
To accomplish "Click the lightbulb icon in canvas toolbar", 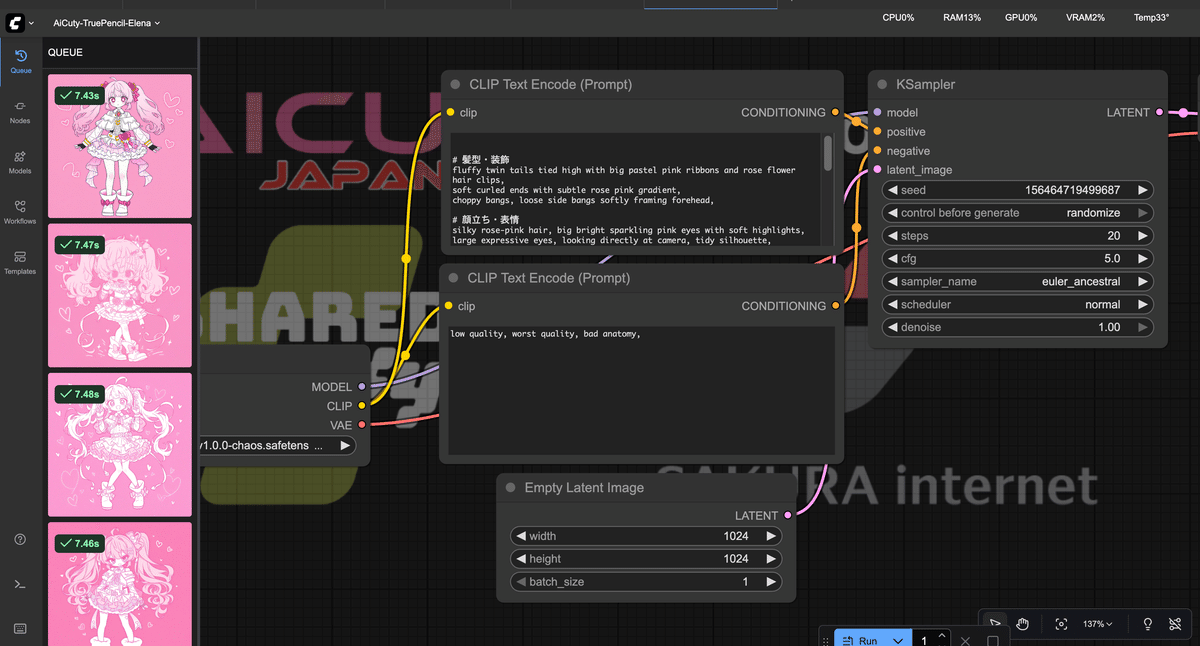I will tap(1147, 624).
